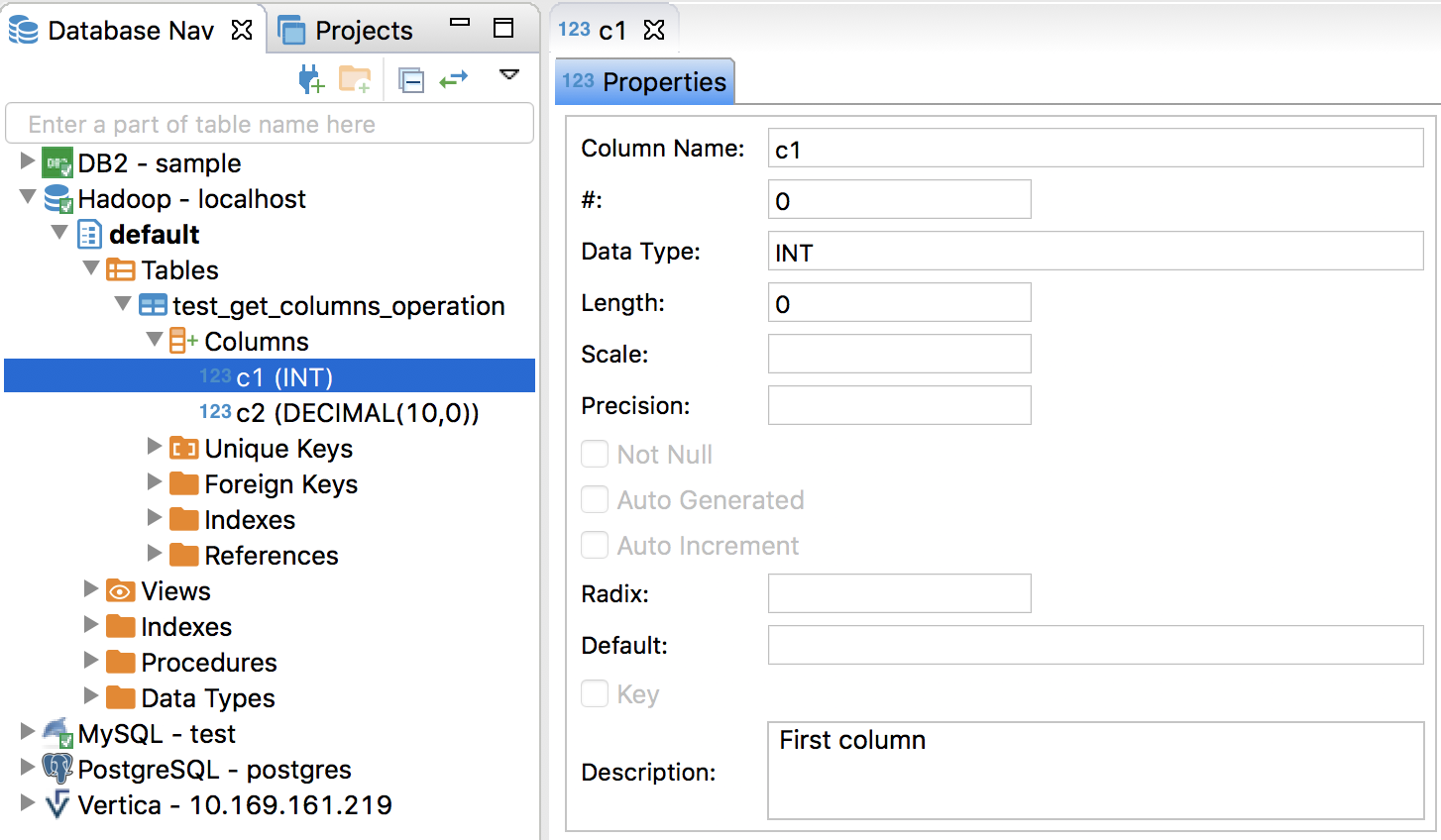Screen dimensions: 1441x840
Task: Collapse the test_get_columns_operation table node
Action: 123,304
